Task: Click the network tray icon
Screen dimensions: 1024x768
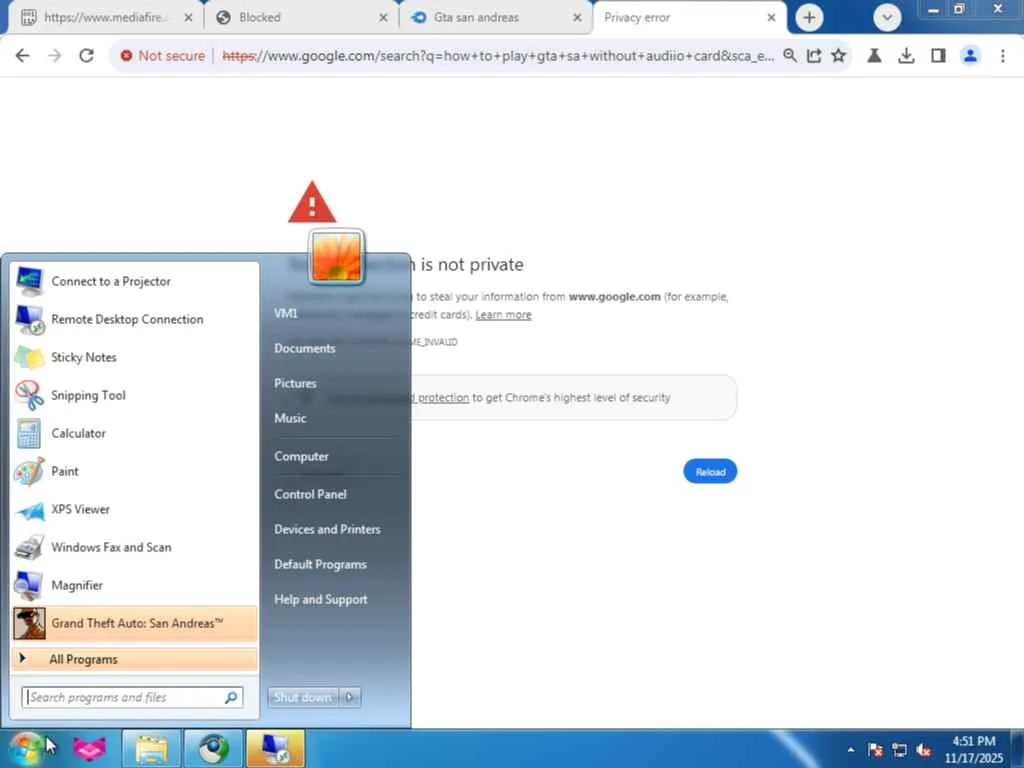Action: point(900,750)
